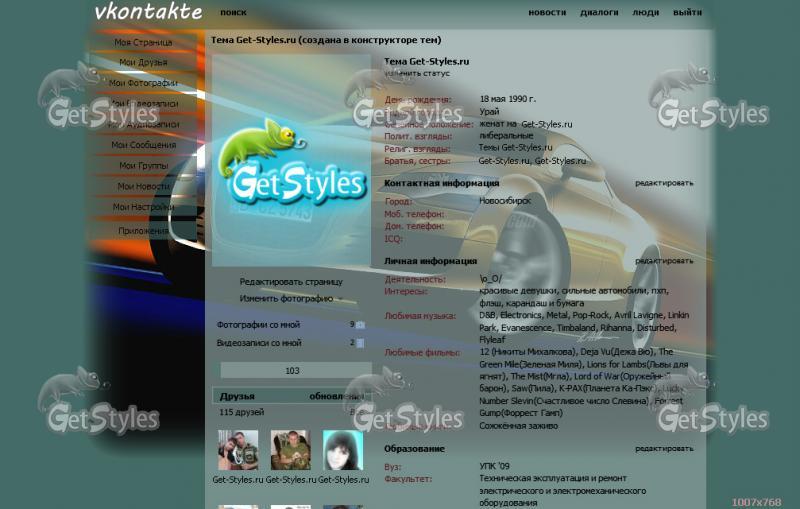Open third friend thumbnail with dark hair
The height and width of the screenshot is (509, 800).
pos(343,450)
